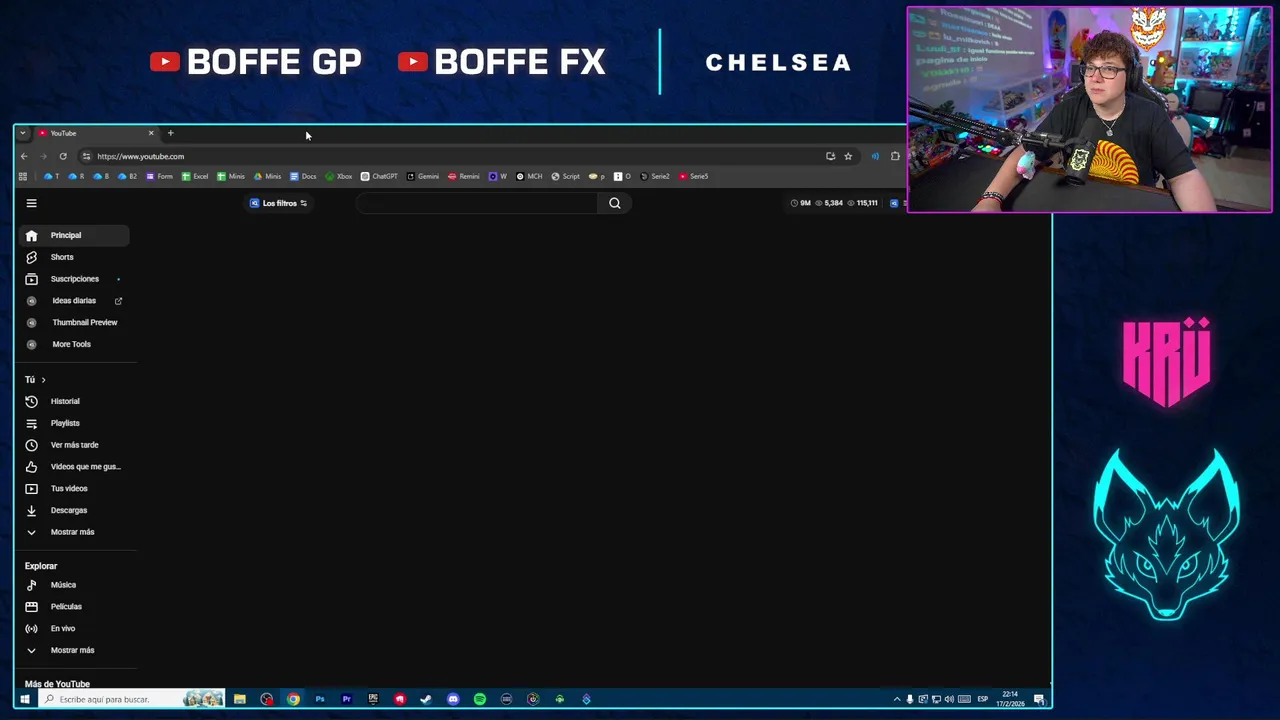1280x720 pixels.
Task: Open the Excel bookmark
Action: (x=195, y=176)
